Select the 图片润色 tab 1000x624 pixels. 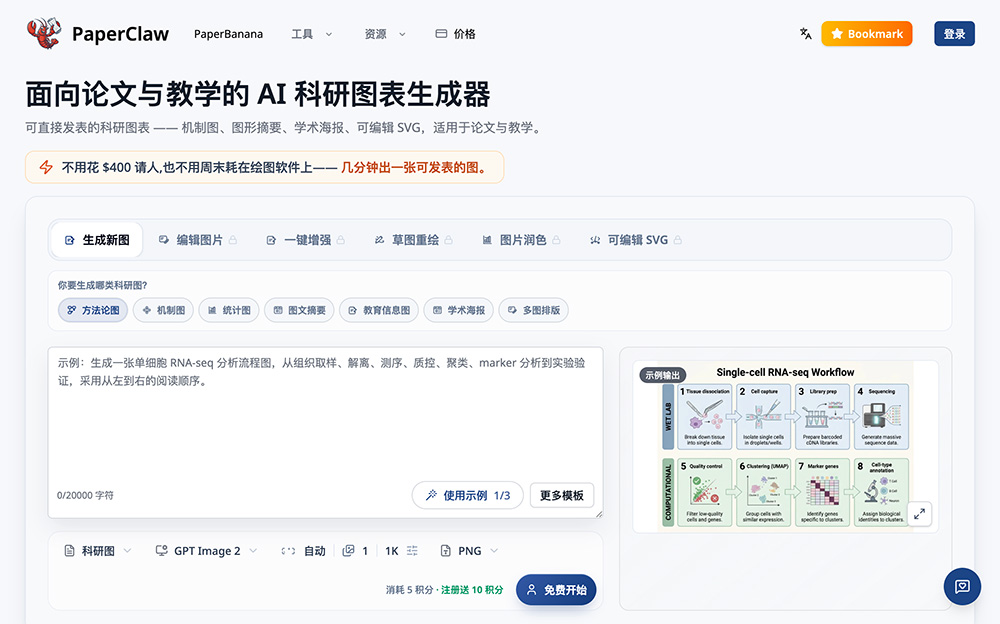(521, 240)
